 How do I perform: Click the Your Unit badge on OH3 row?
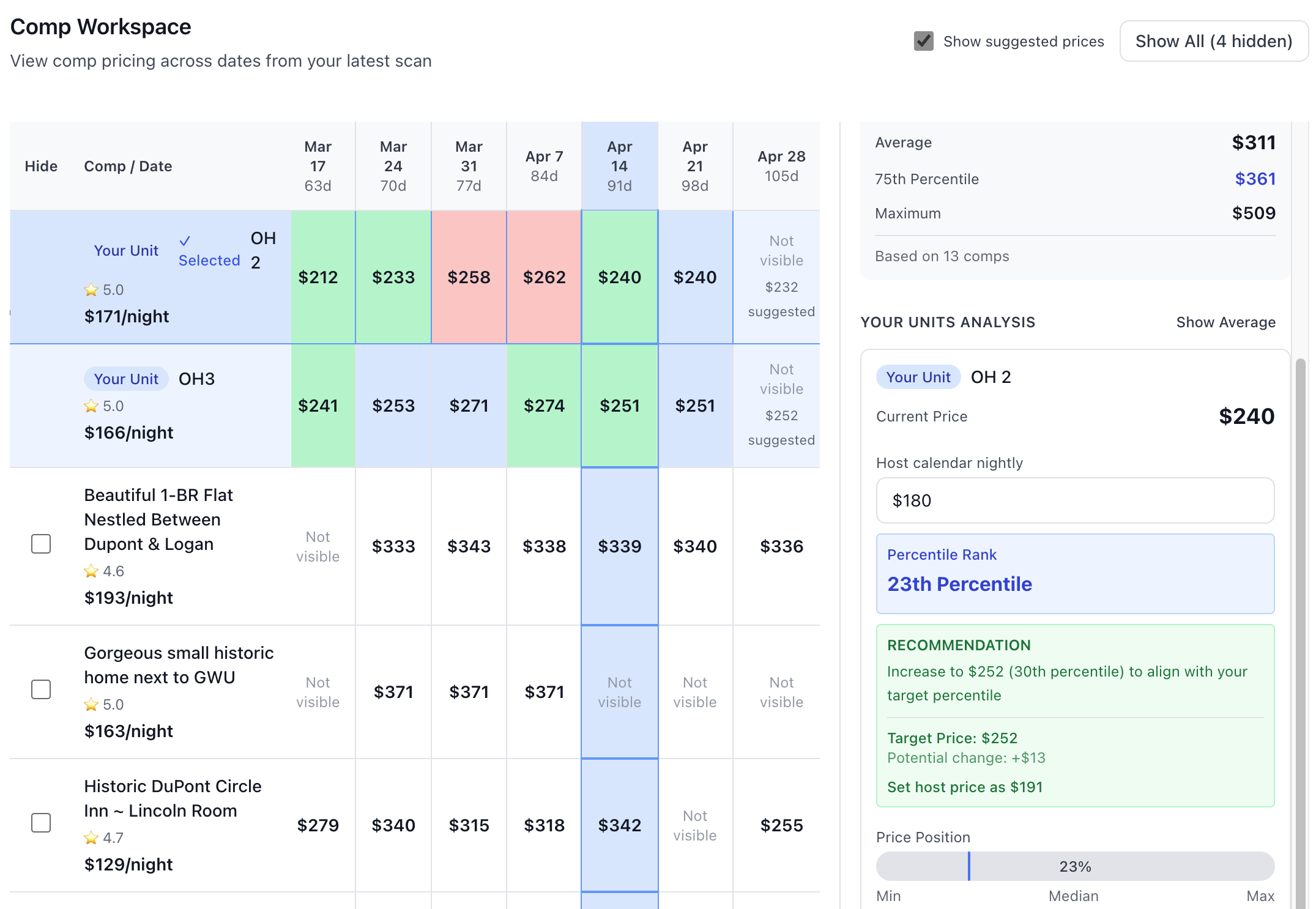tap(126, 379)
